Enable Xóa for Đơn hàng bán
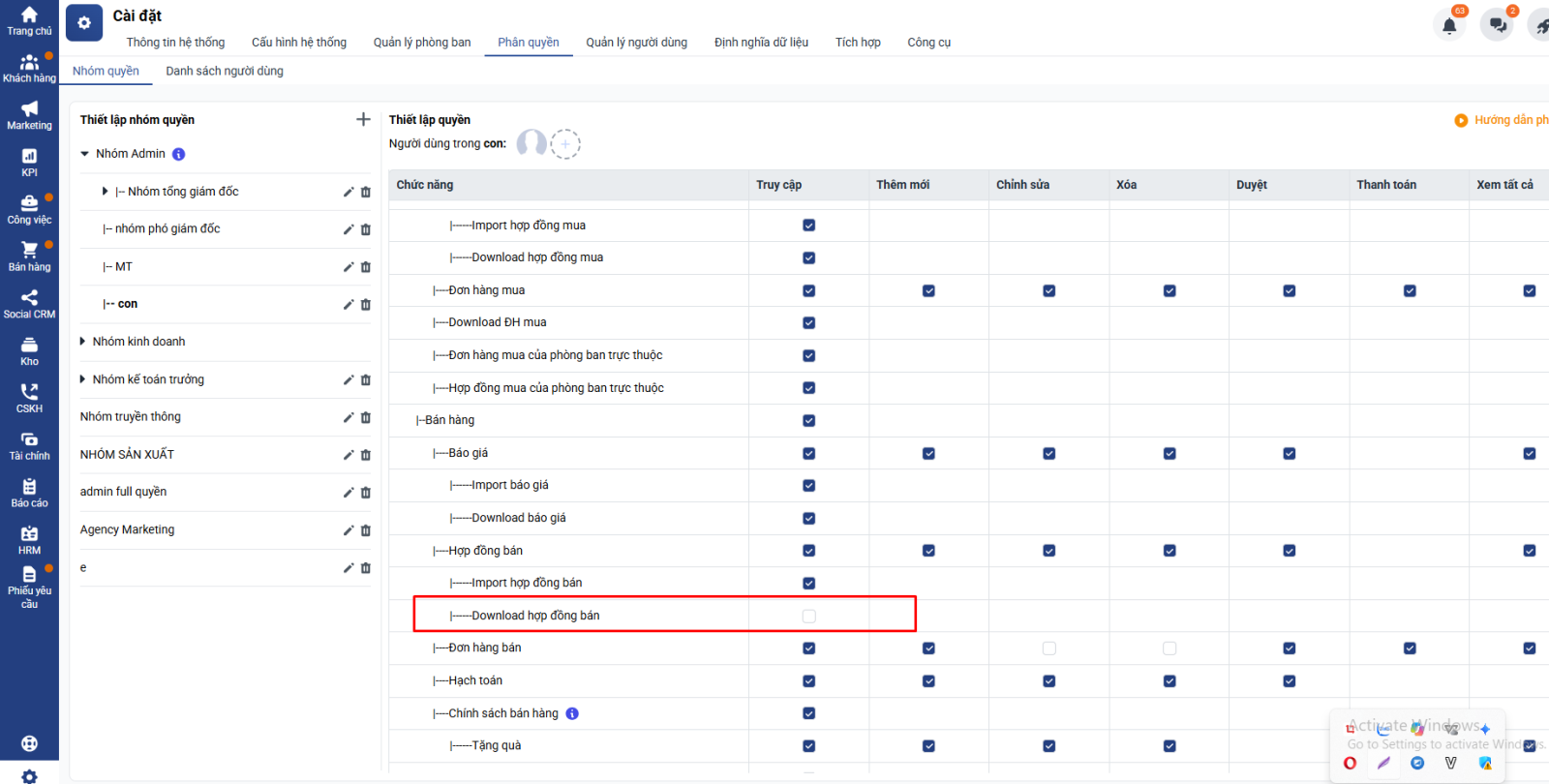Screen dimensions: 1549x784 pyautogui.click(x=1169, y=648)
